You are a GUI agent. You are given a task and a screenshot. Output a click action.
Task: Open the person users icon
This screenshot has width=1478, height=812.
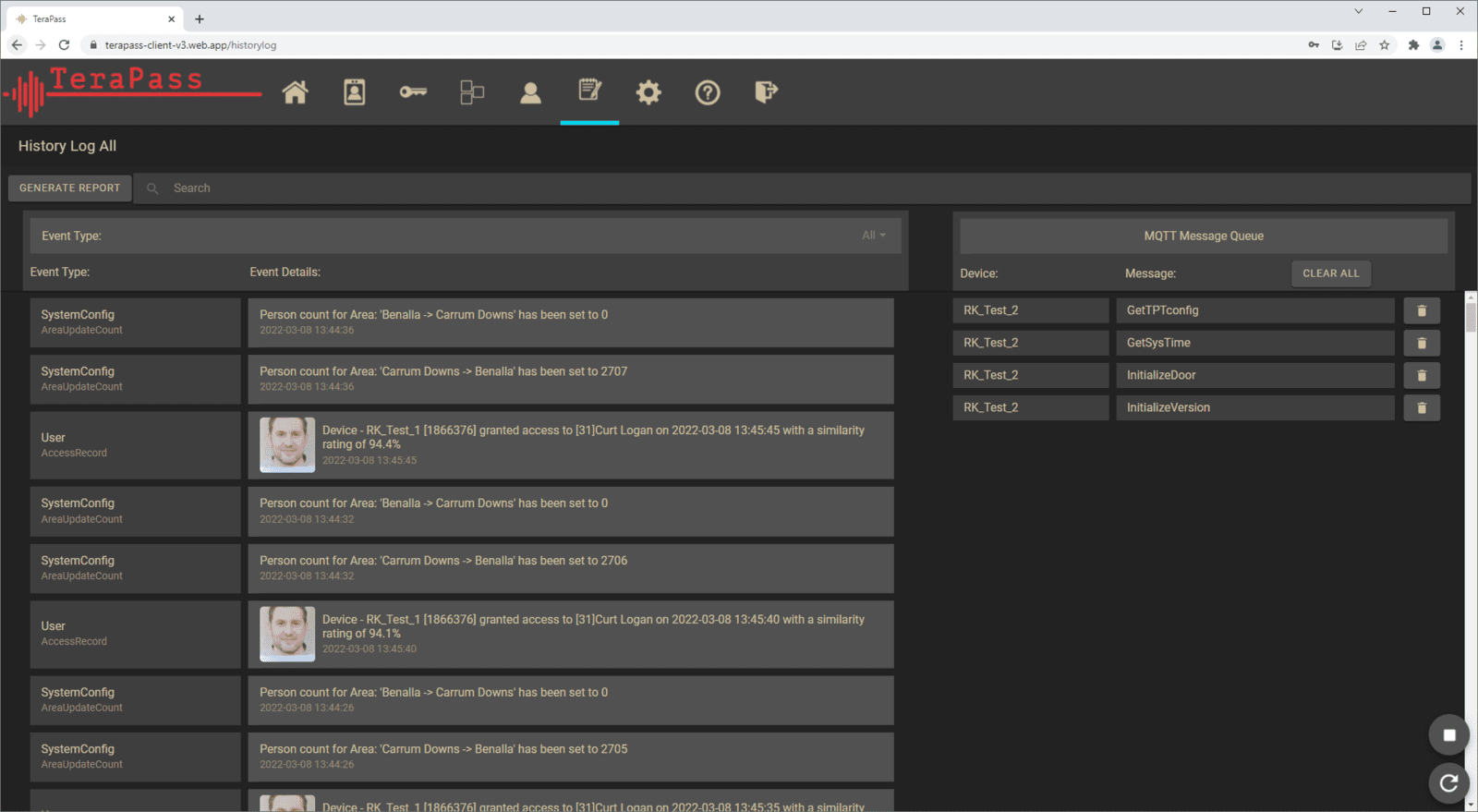(x=530, y=92)
